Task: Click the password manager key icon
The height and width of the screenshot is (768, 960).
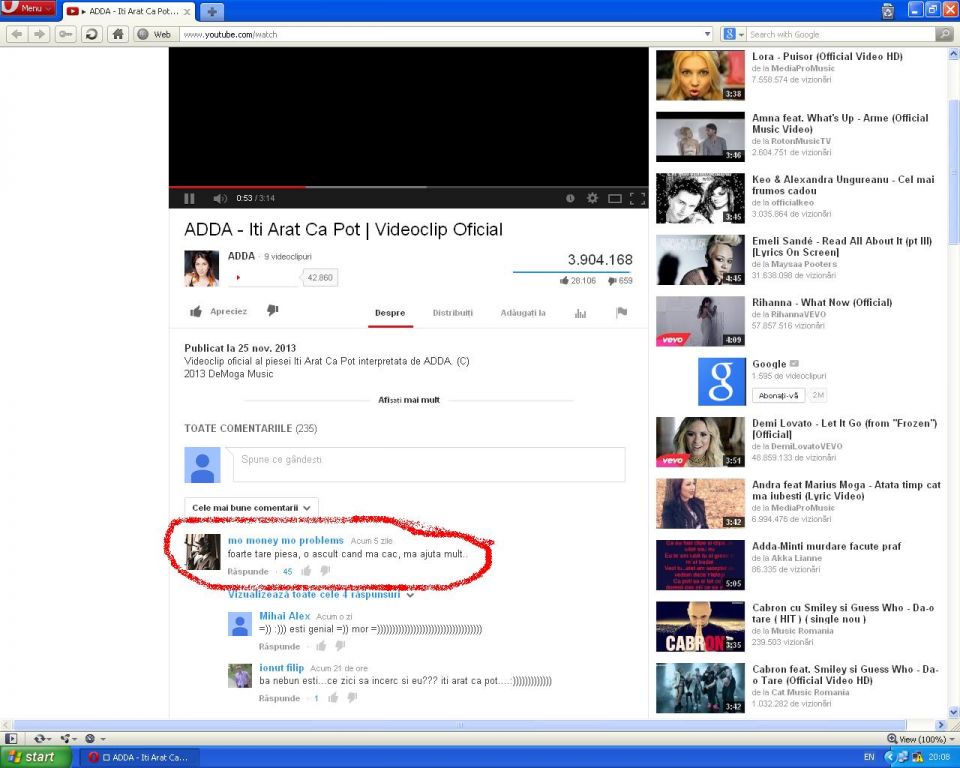Action: [65, 34]
